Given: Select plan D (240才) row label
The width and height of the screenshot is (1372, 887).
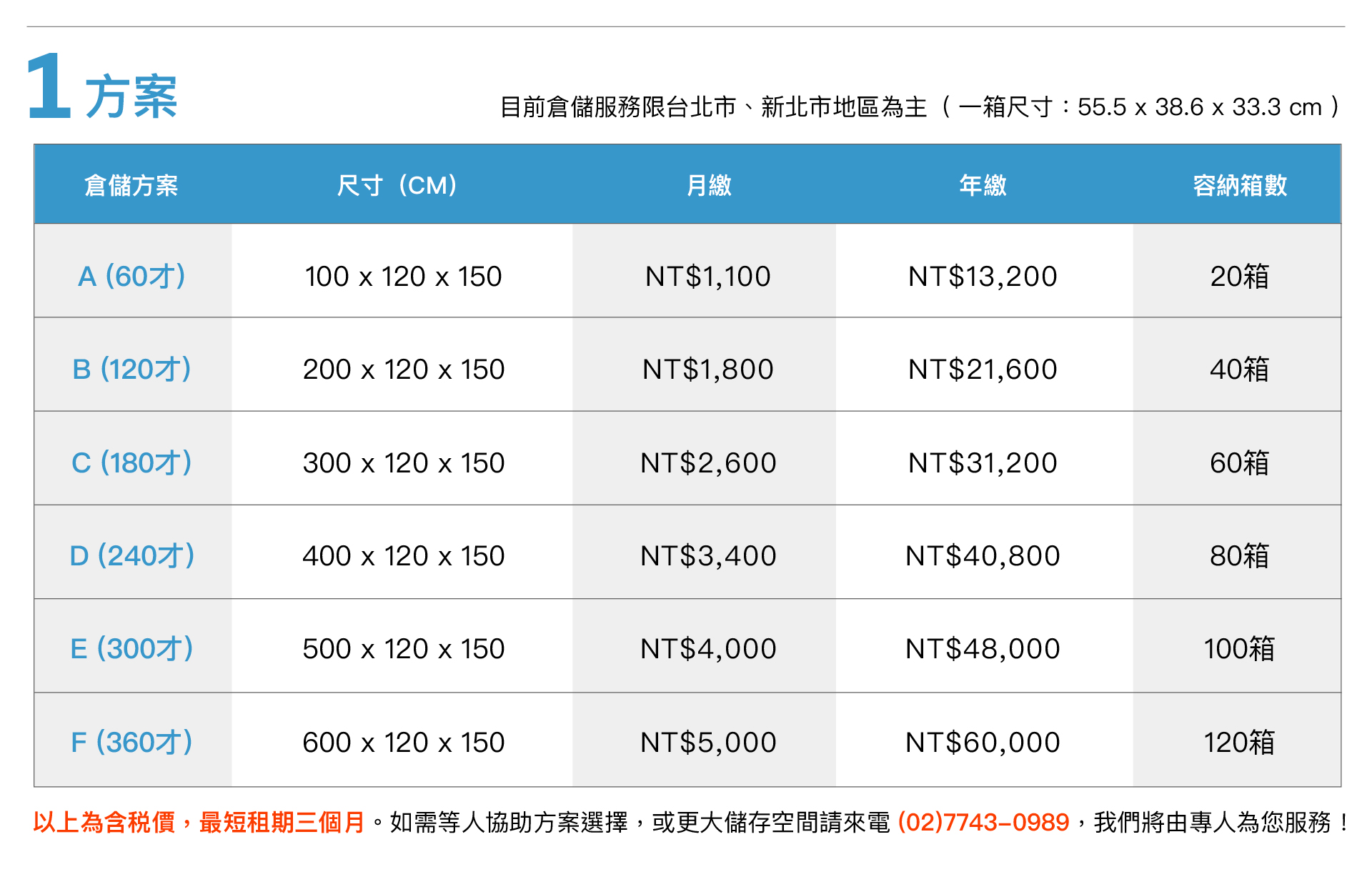Looking at the screenshot, I should point(131,555).
